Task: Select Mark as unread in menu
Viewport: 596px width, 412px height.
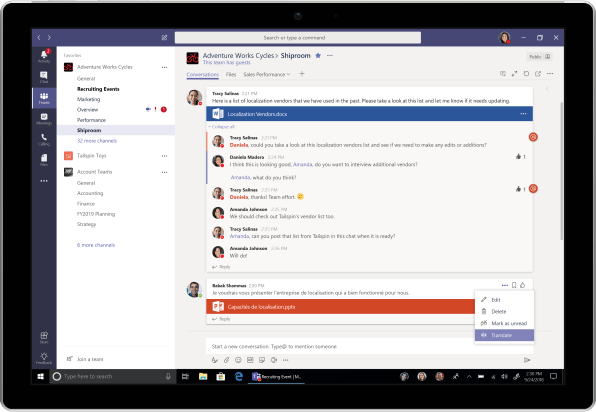Action: pyautogui.click(x=504, y=323)
